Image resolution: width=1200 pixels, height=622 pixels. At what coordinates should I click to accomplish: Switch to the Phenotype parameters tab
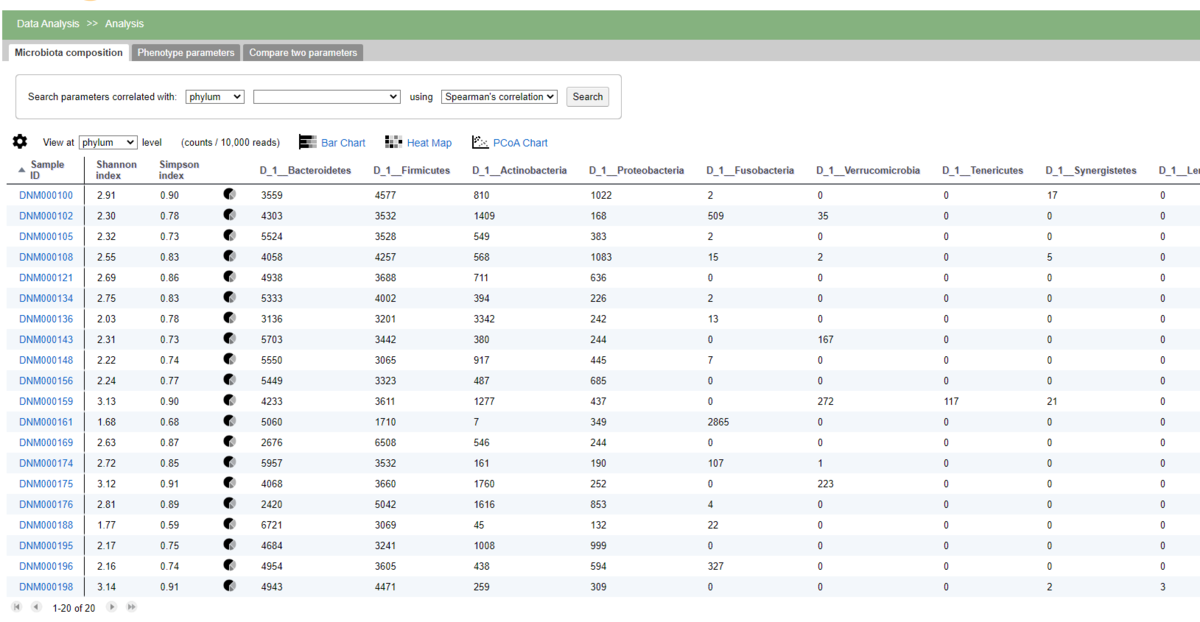click(x=186, y=52)
